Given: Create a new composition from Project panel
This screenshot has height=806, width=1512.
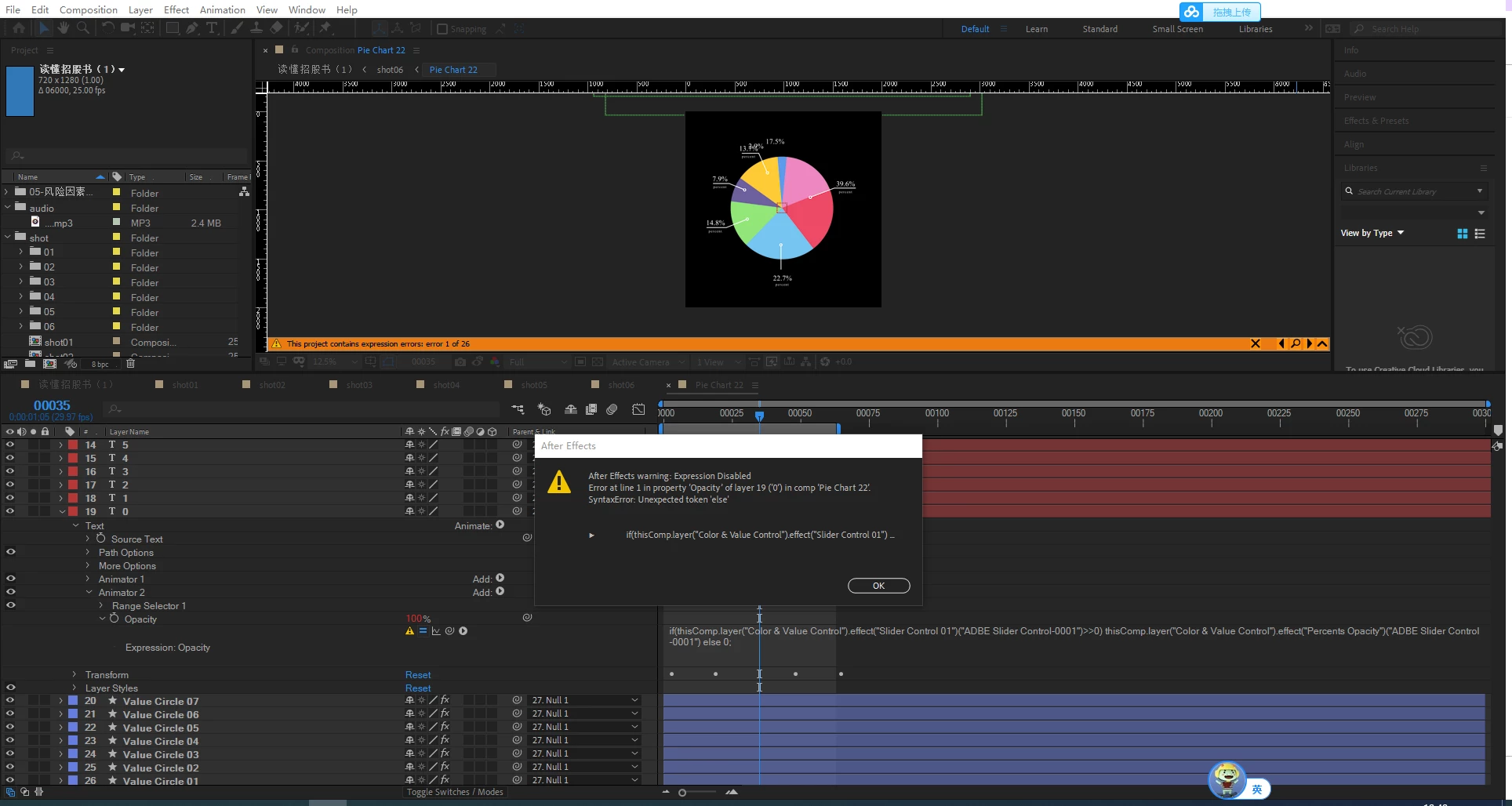Looking at the screenshot, I should click(50, 364).
